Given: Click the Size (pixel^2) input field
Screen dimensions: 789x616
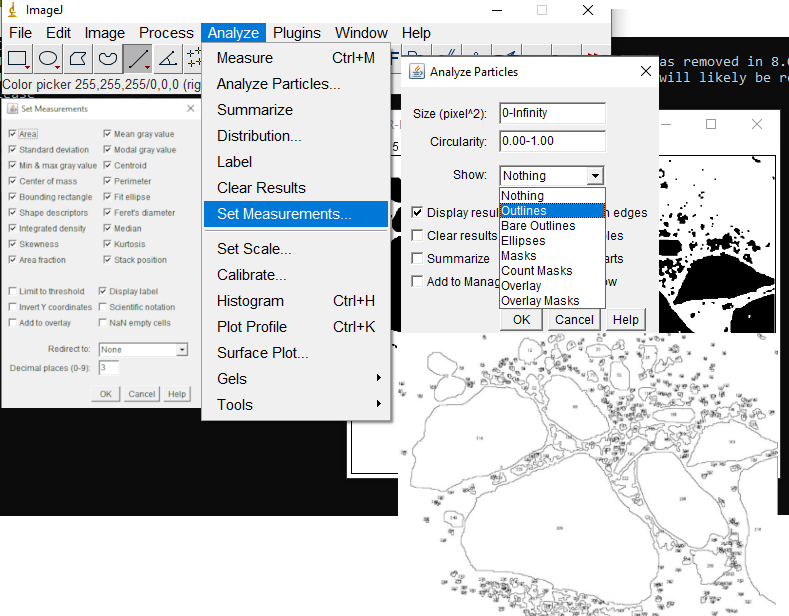Looking at the screenshot, I should (x=551, y=113).
